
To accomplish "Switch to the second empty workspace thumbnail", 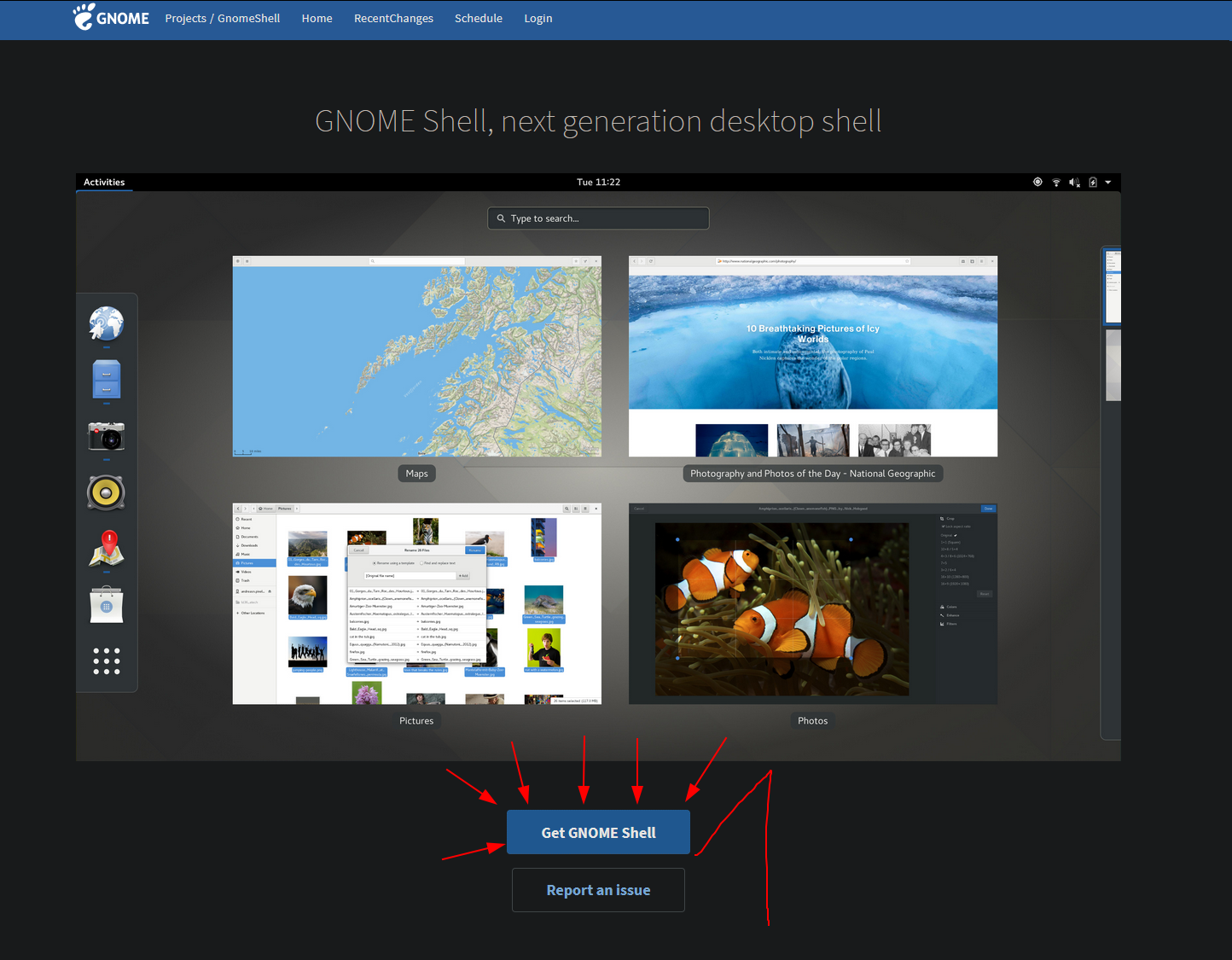I will (1113, 364).
